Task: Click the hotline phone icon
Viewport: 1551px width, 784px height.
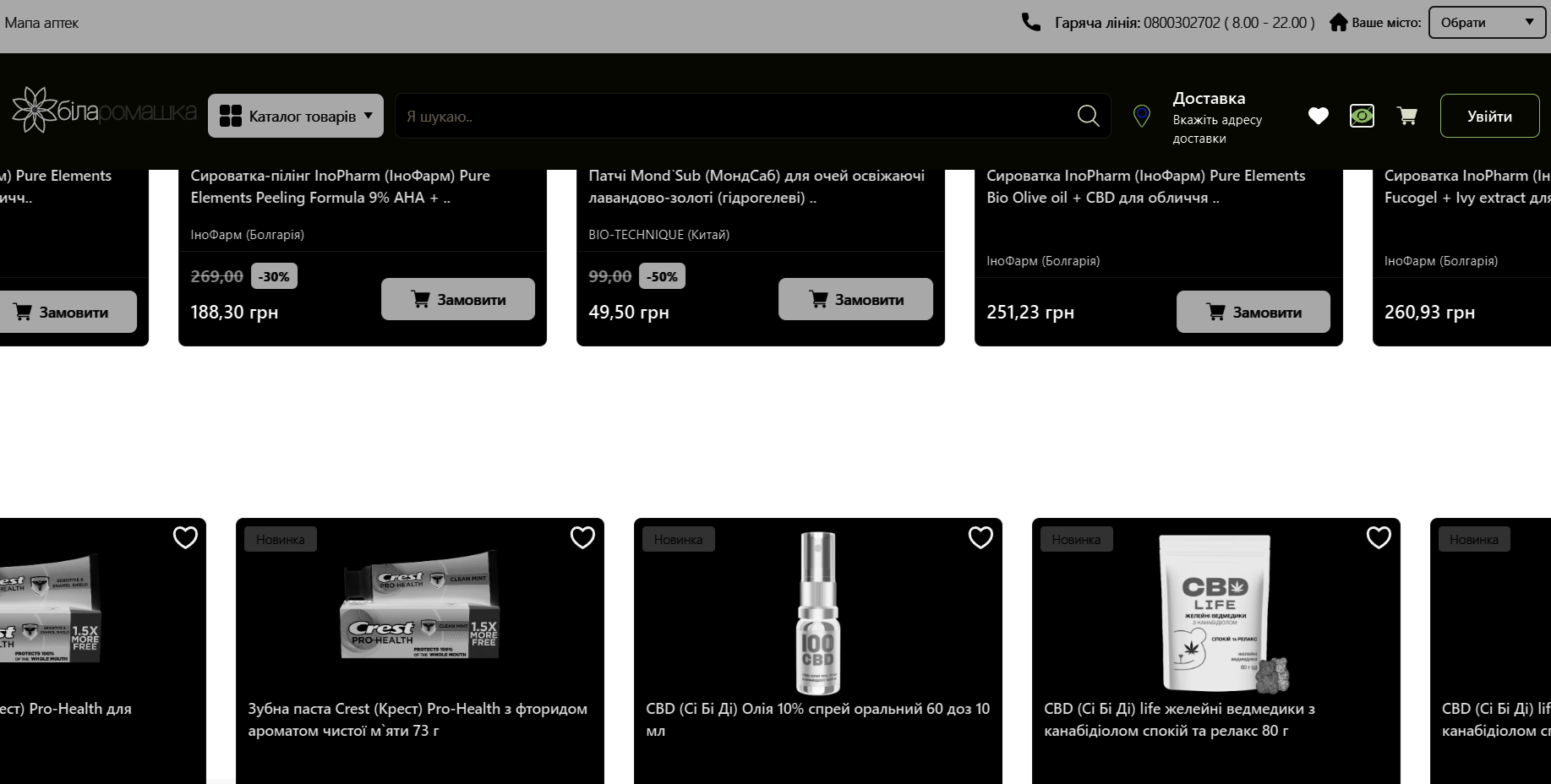Action: point(1030,22)
